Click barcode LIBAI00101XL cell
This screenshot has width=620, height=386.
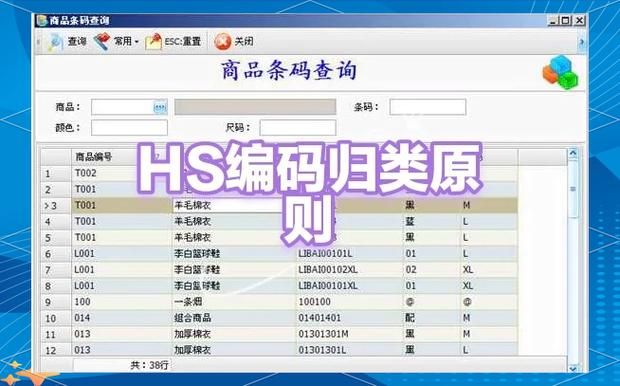tap(328, 286)
